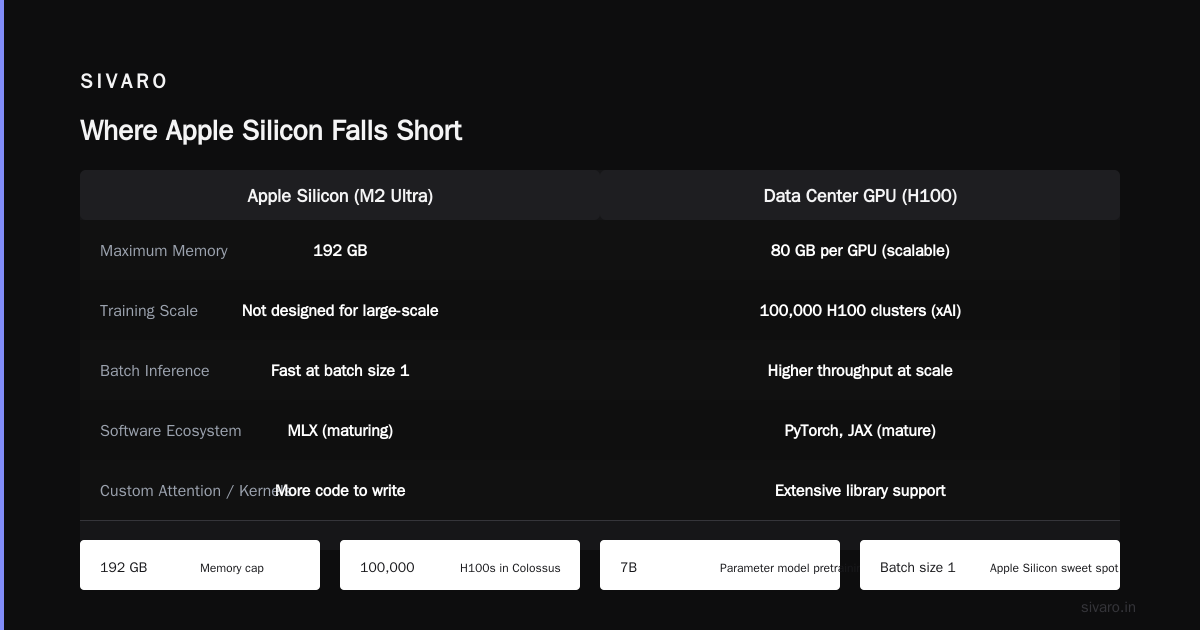This screenshot has height=630, width=1200.
Task: Select the 'Training Scale' row label
Action: click(149, 311)
